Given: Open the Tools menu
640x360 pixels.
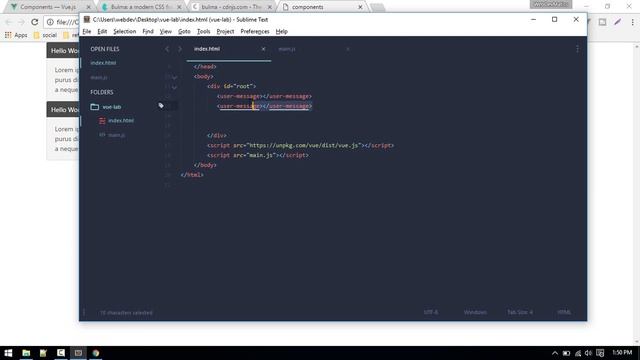Looking at the screenshot, I should click(203, 31).
